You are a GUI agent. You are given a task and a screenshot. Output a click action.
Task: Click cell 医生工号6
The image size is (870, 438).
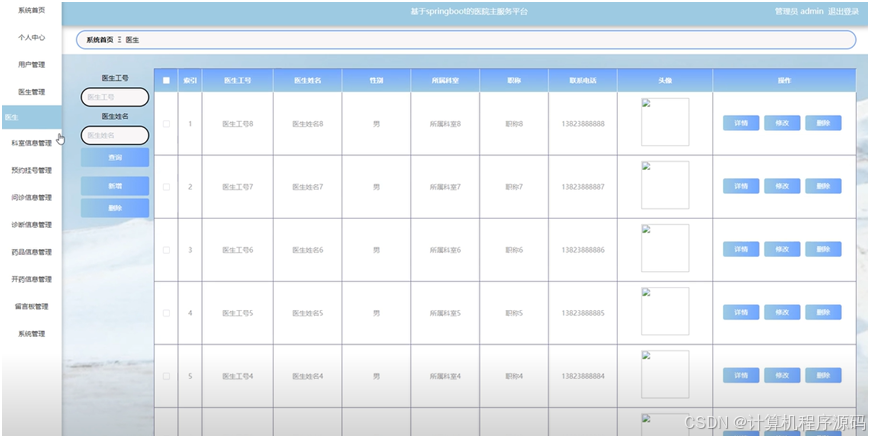tap(237, 250)
